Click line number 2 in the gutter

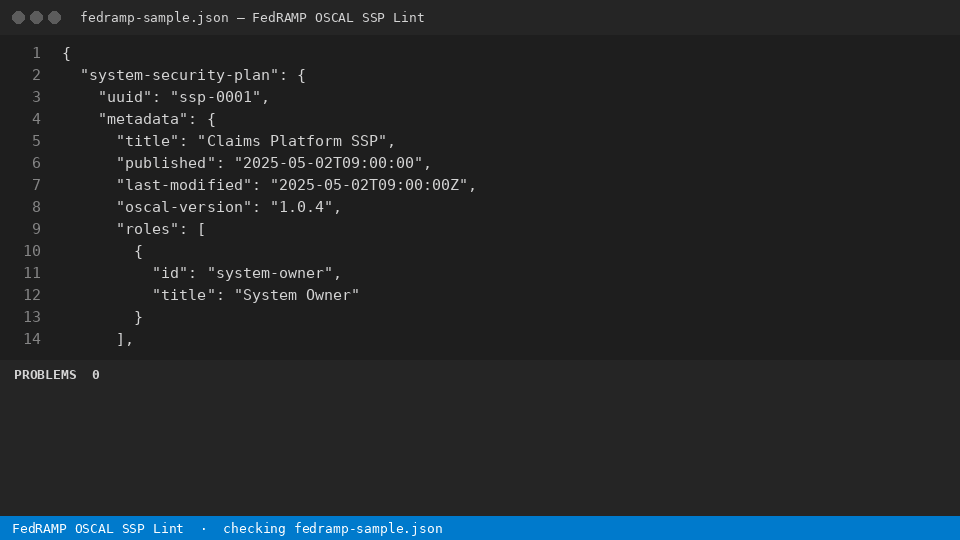[37, 75]
